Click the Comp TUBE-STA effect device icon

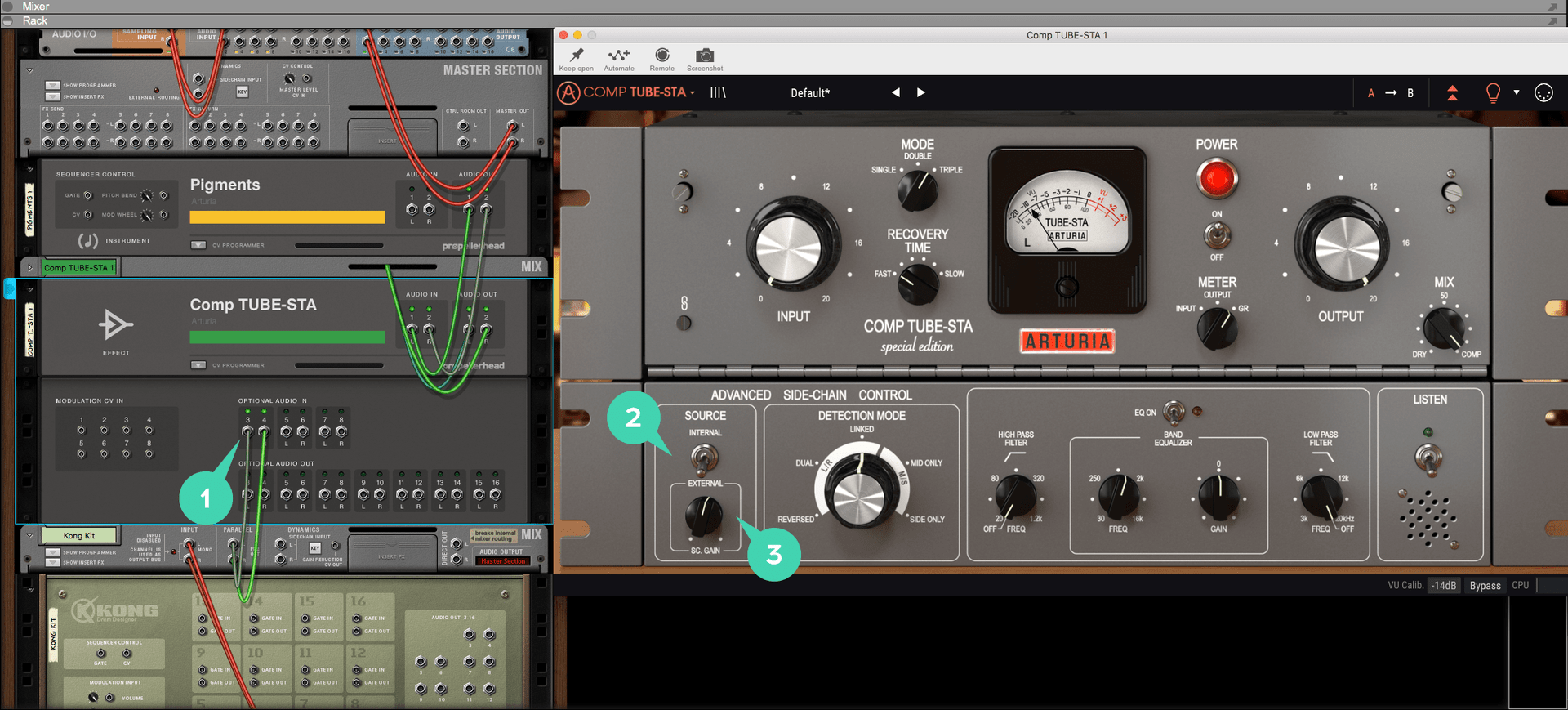coord(115,324)
